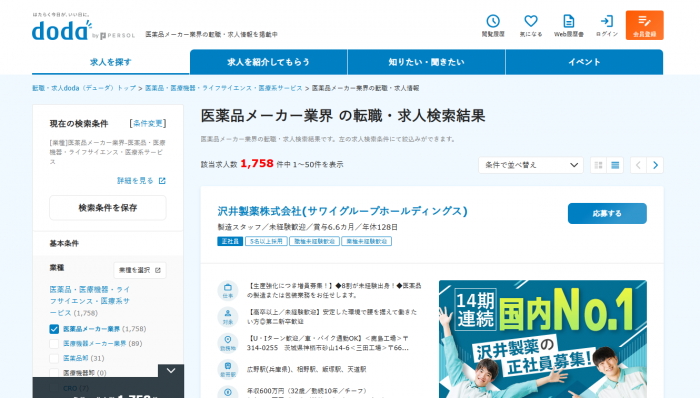This screenshot has height=398, width=700.
Task: Select the 求人を探す tab
Action: point(111,62)
